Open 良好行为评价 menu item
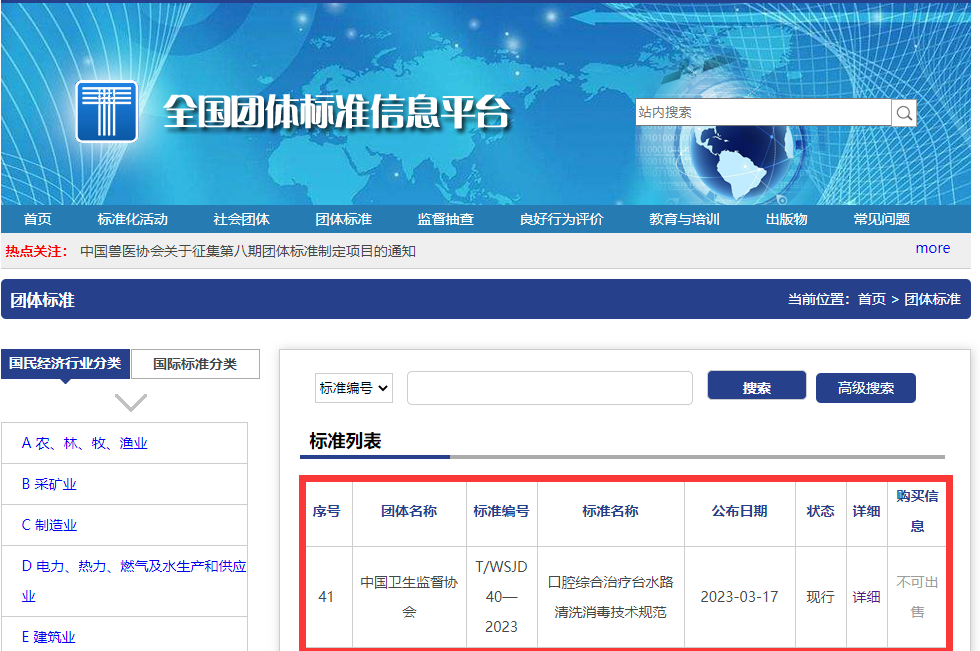The height and width of the screenshot is (651, 980). coord(561,219)
